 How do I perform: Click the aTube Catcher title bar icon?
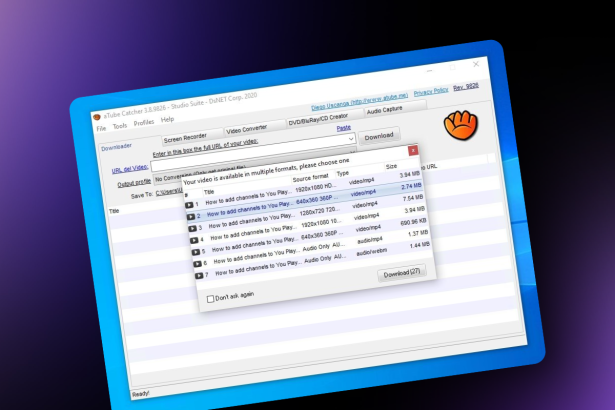point(97,117)
